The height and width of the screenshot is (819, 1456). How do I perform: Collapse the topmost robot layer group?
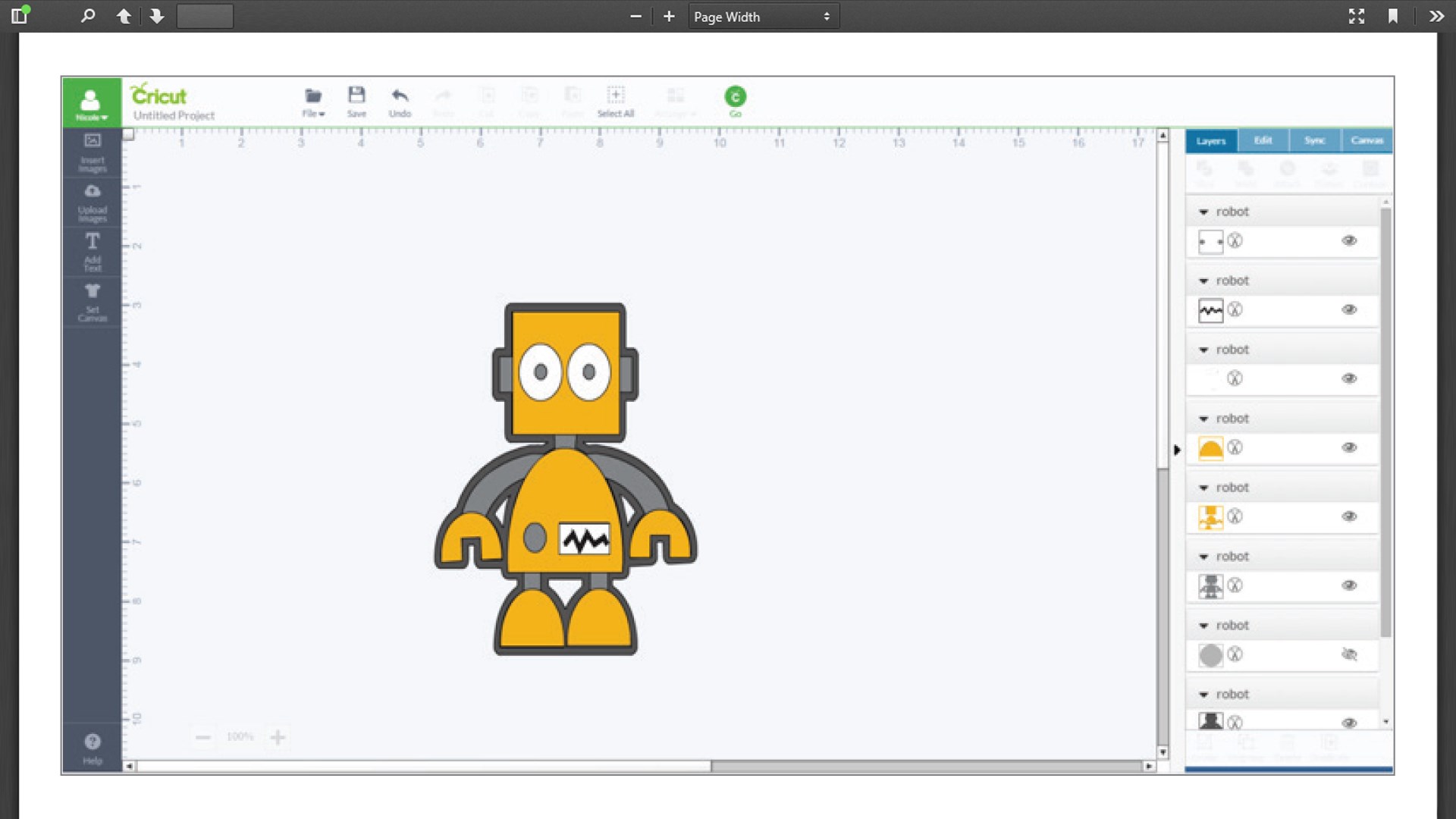1203,212
